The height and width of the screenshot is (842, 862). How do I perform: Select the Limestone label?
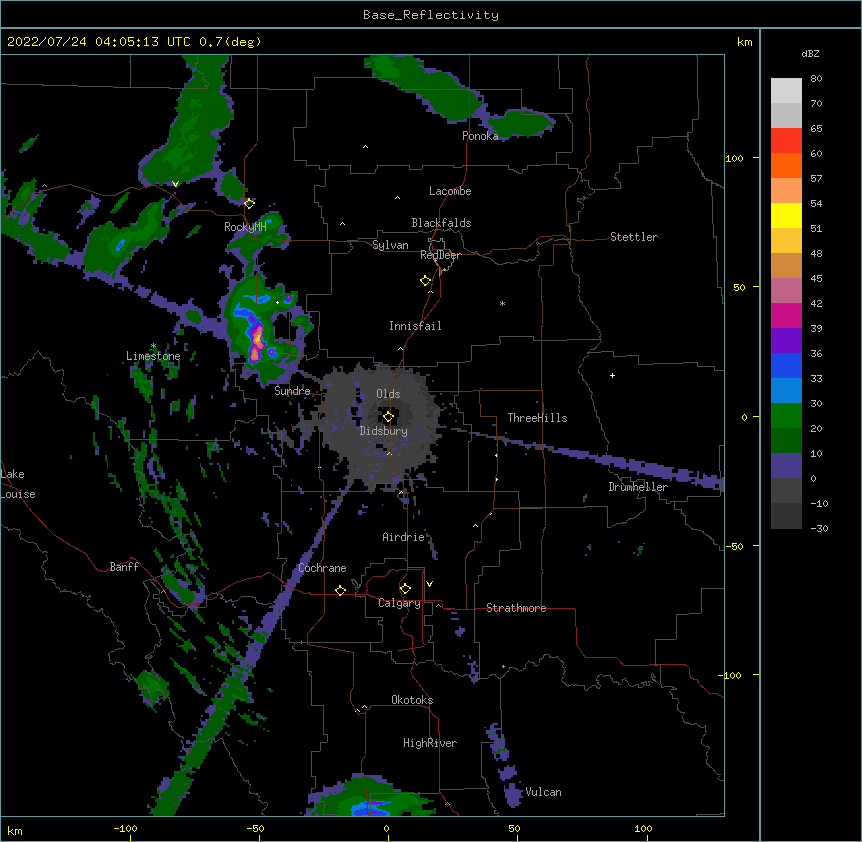pyautogui.click(x=153, y=356)
